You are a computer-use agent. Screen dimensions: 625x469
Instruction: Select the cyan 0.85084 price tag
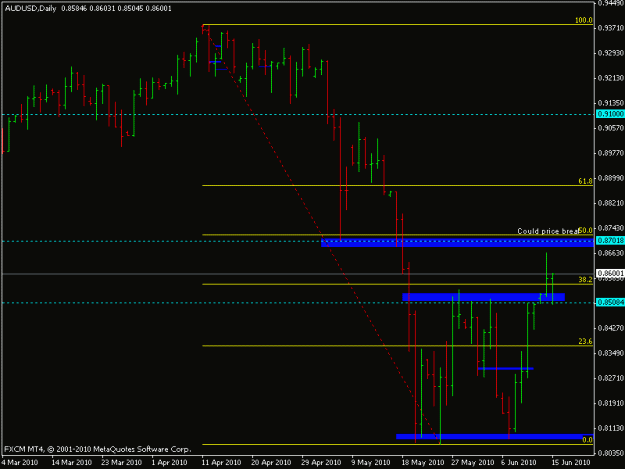click(610, 302)
